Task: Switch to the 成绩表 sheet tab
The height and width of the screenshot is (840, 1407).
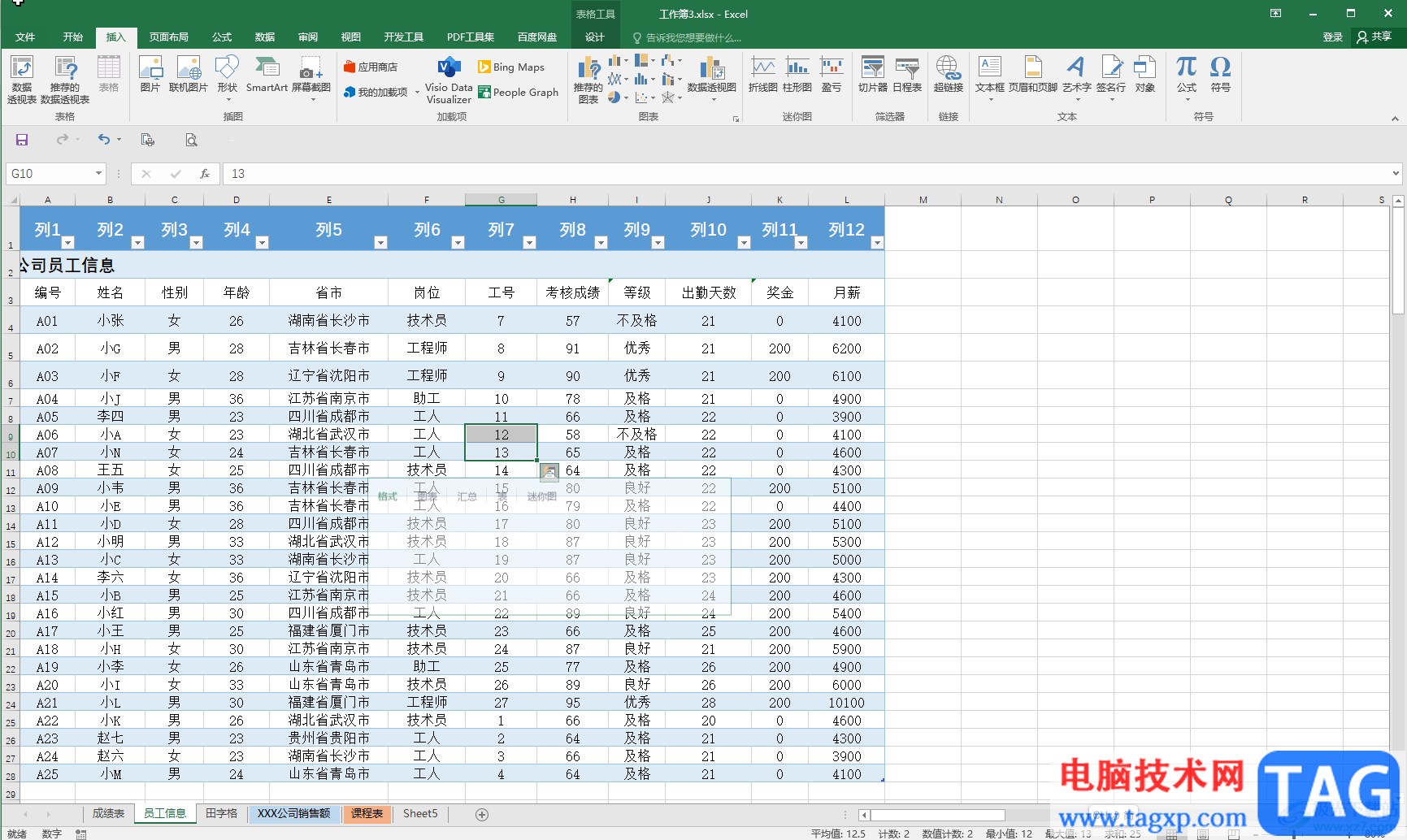Action: tap(108, 813)
